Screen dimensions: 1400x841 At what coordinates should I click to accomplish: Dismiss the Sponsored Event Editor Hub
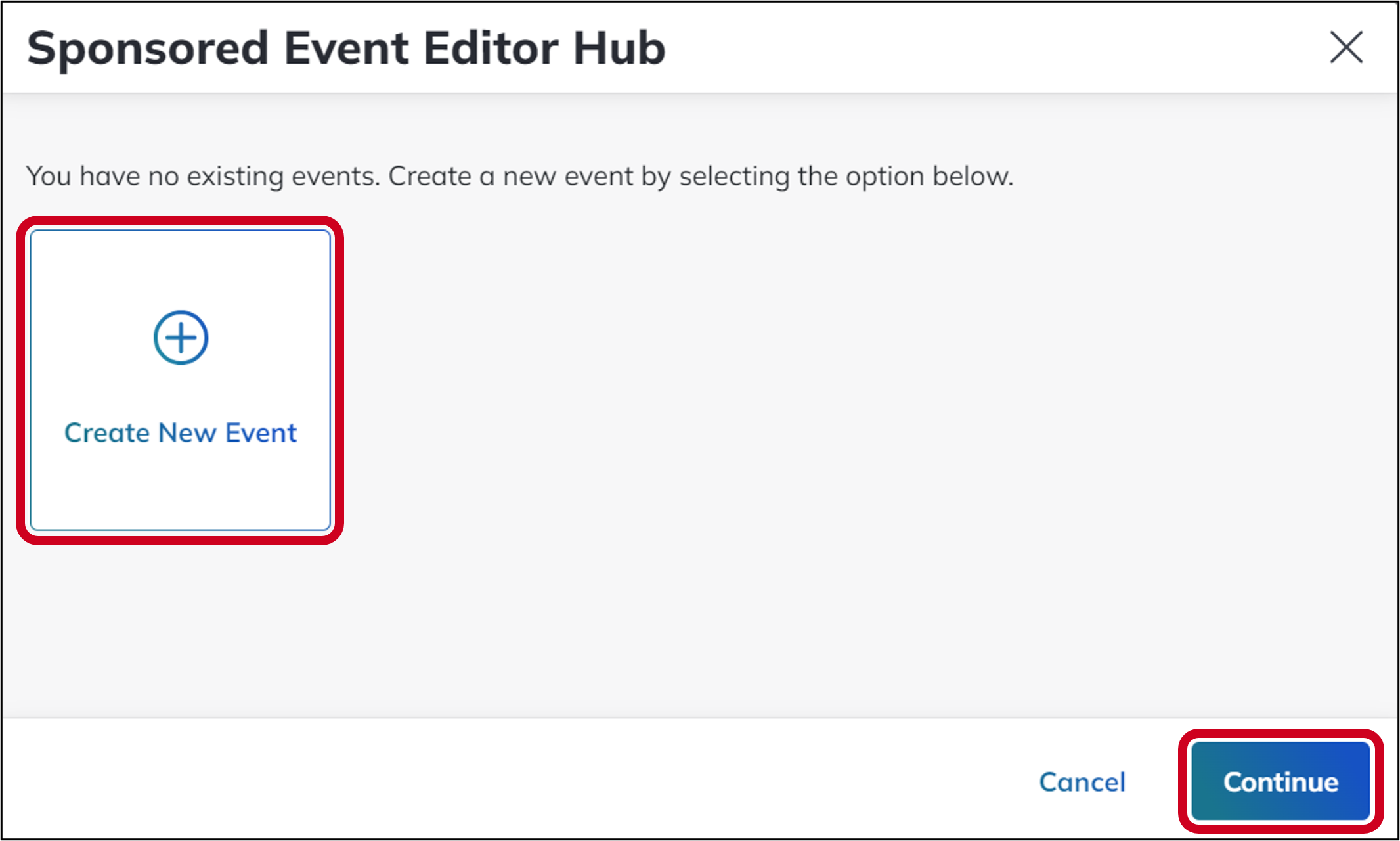point(1345,47)
